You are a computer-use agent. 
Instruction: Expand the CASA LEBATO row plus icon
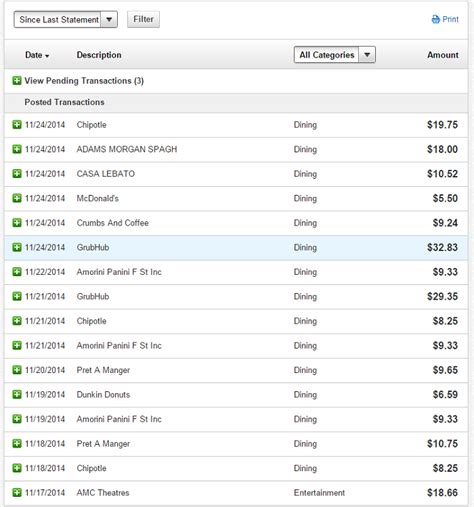[x=17, y=174]
